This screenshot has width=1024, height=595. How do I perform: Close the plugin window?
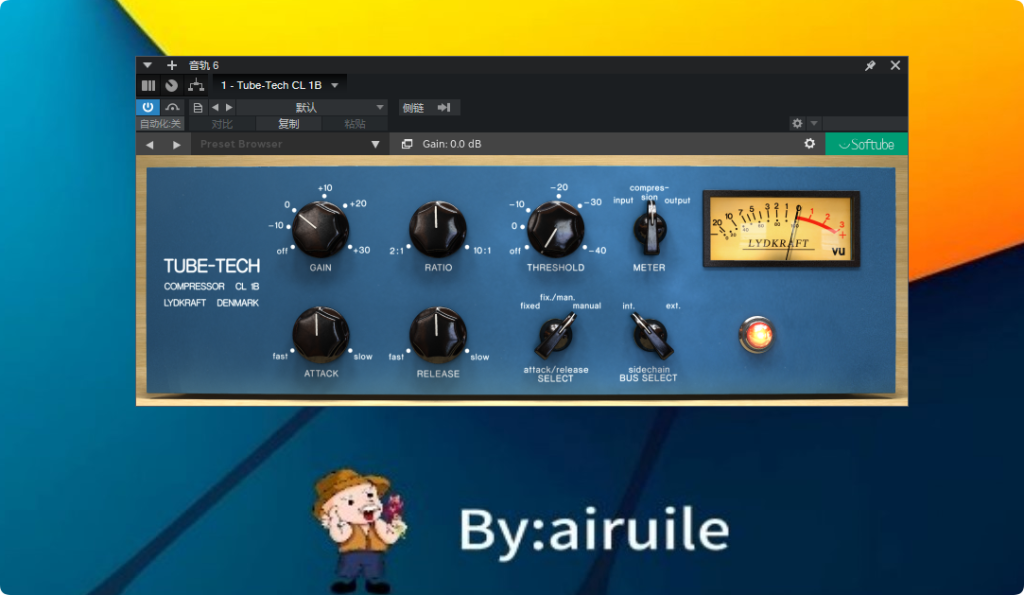point(895,65)
